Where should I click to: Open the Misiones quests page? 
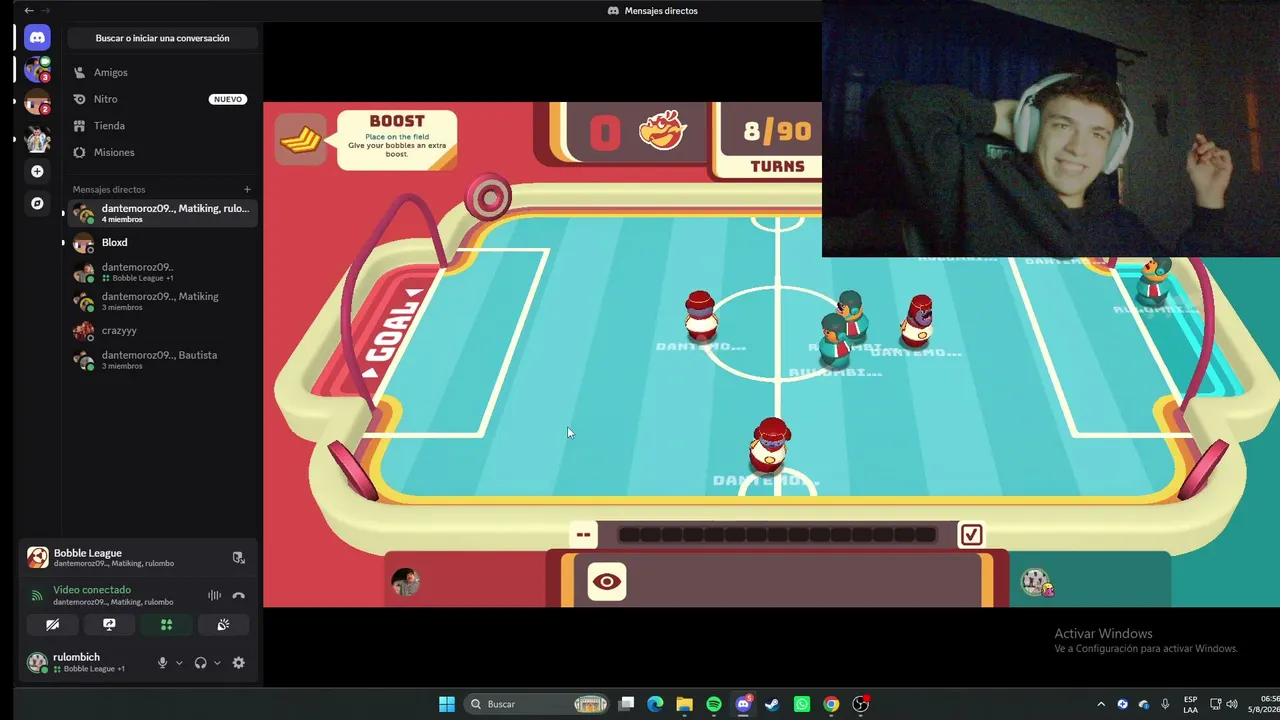[163, 152]
